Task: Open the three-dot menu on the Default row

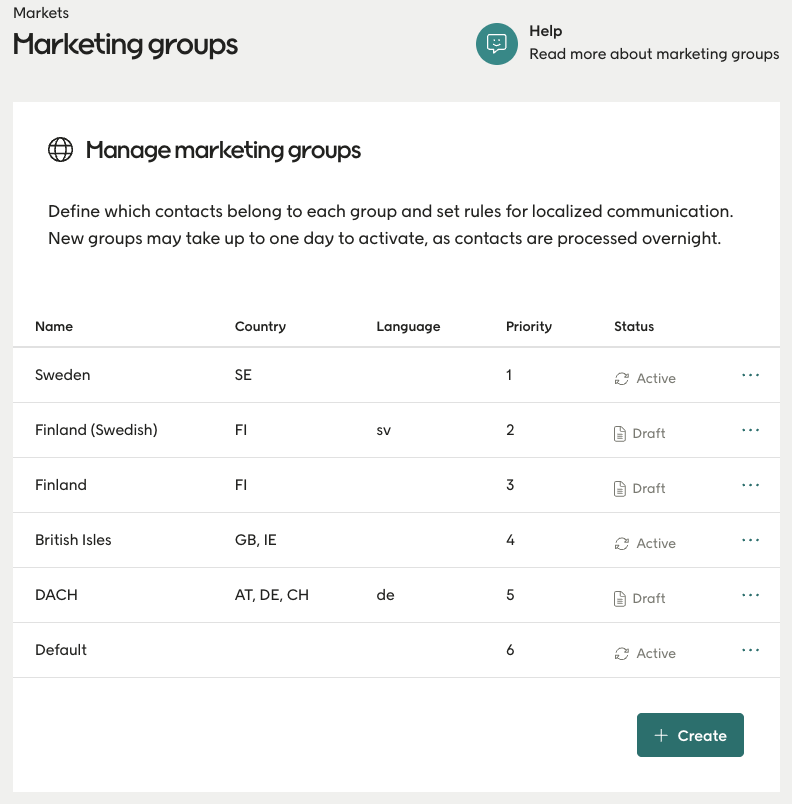Action: pos(750,648)
